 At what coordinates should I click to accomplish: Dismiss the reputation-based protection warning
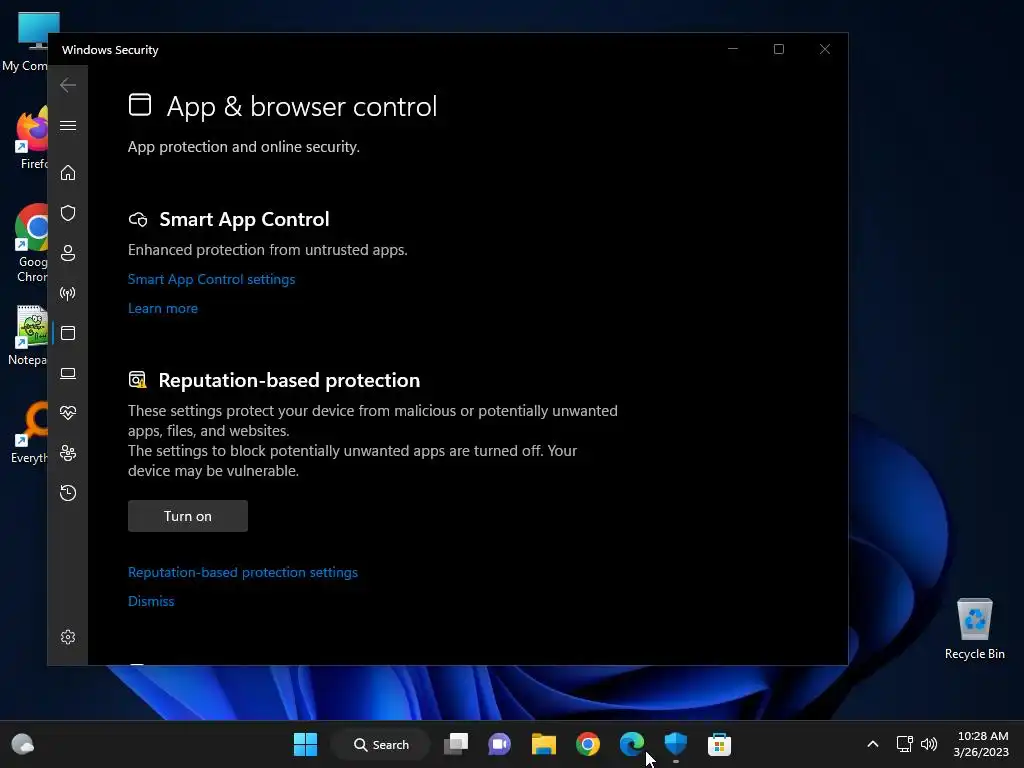tap(151, 601)
